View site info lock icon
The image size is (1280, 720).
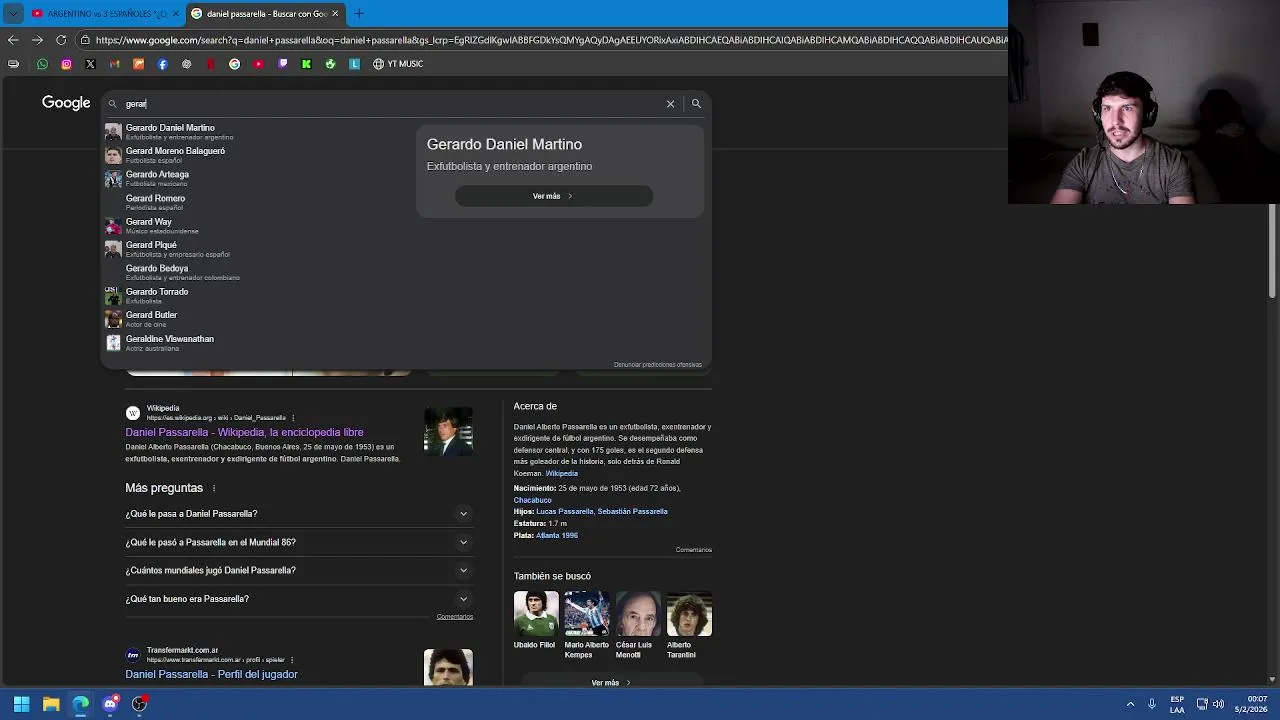pyautogui.click(x=86, y=40)
